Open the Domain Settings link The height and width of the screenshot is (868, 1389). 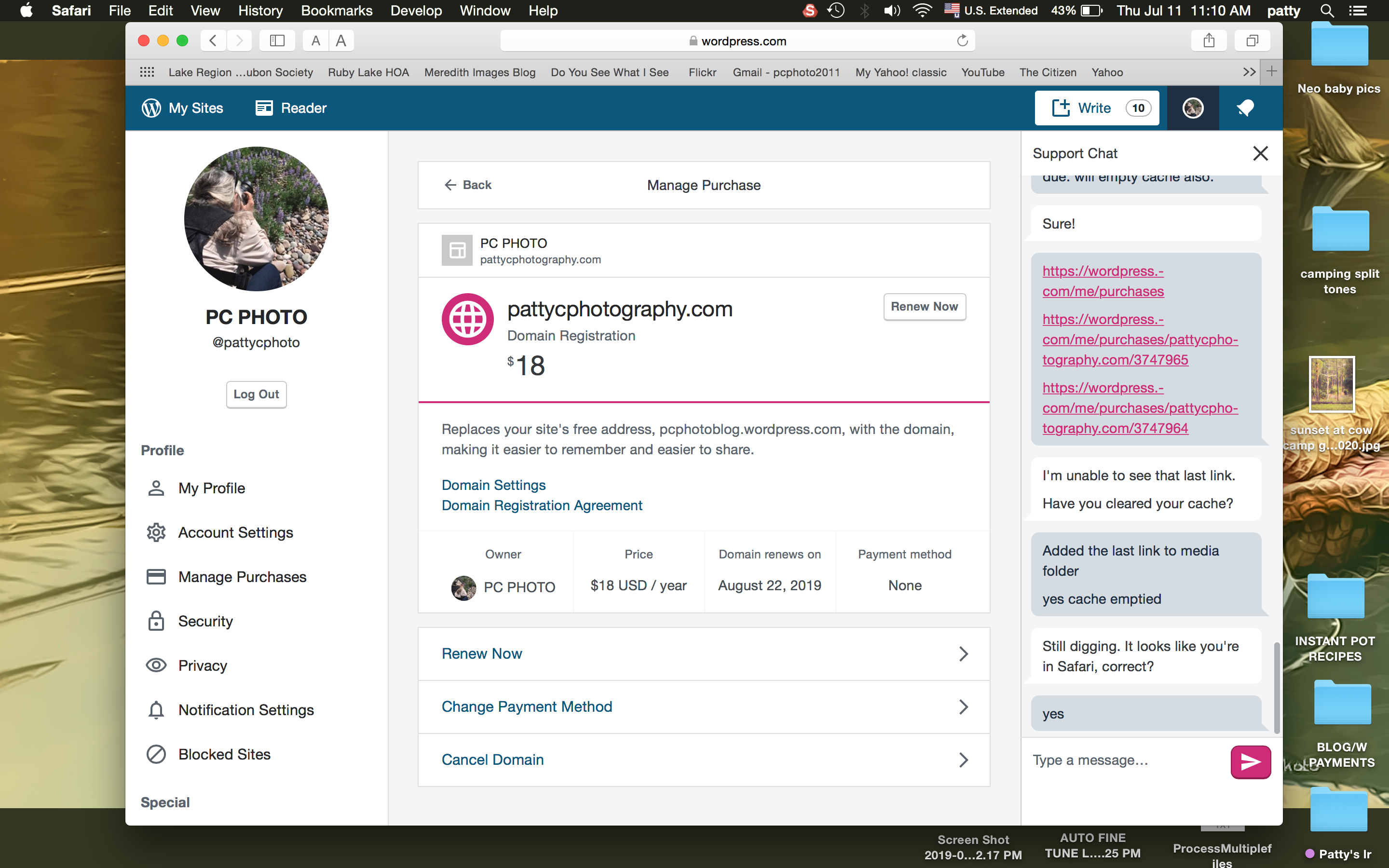point(493,485)
